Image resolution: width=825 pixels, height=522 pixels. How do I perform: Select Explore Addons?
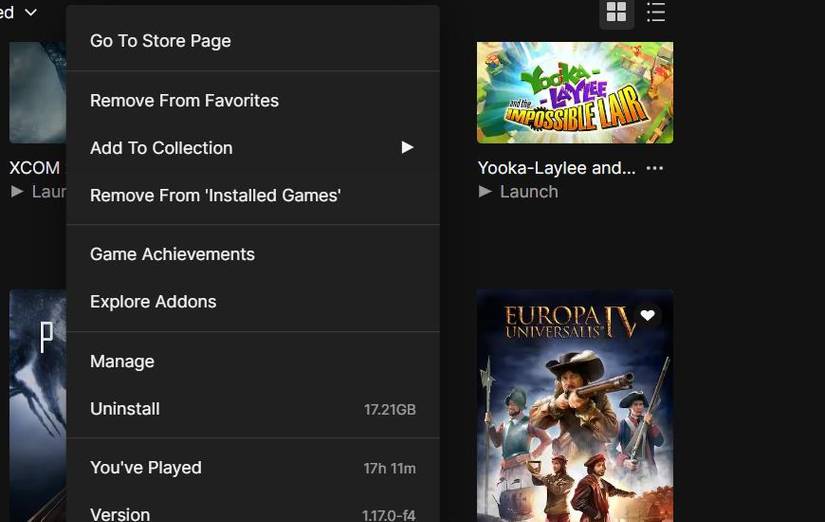coord(153,302)
